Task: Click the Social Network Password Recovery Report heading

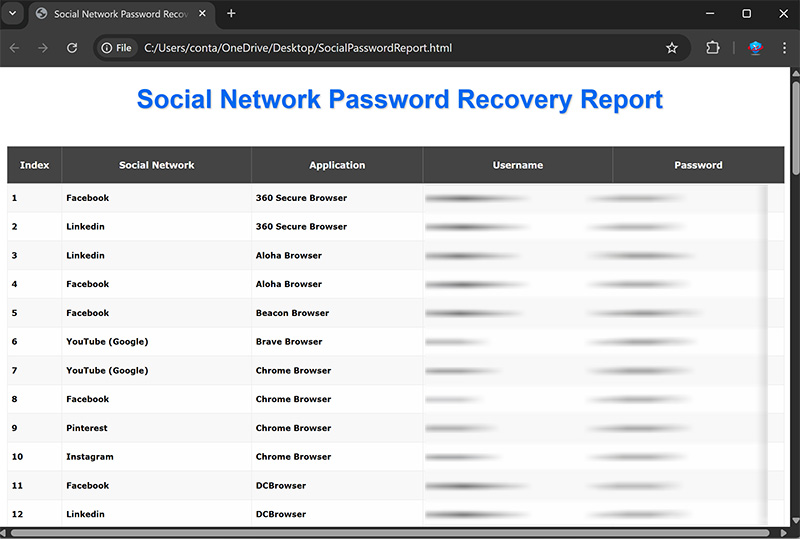Action: click(x=400, y=100)
